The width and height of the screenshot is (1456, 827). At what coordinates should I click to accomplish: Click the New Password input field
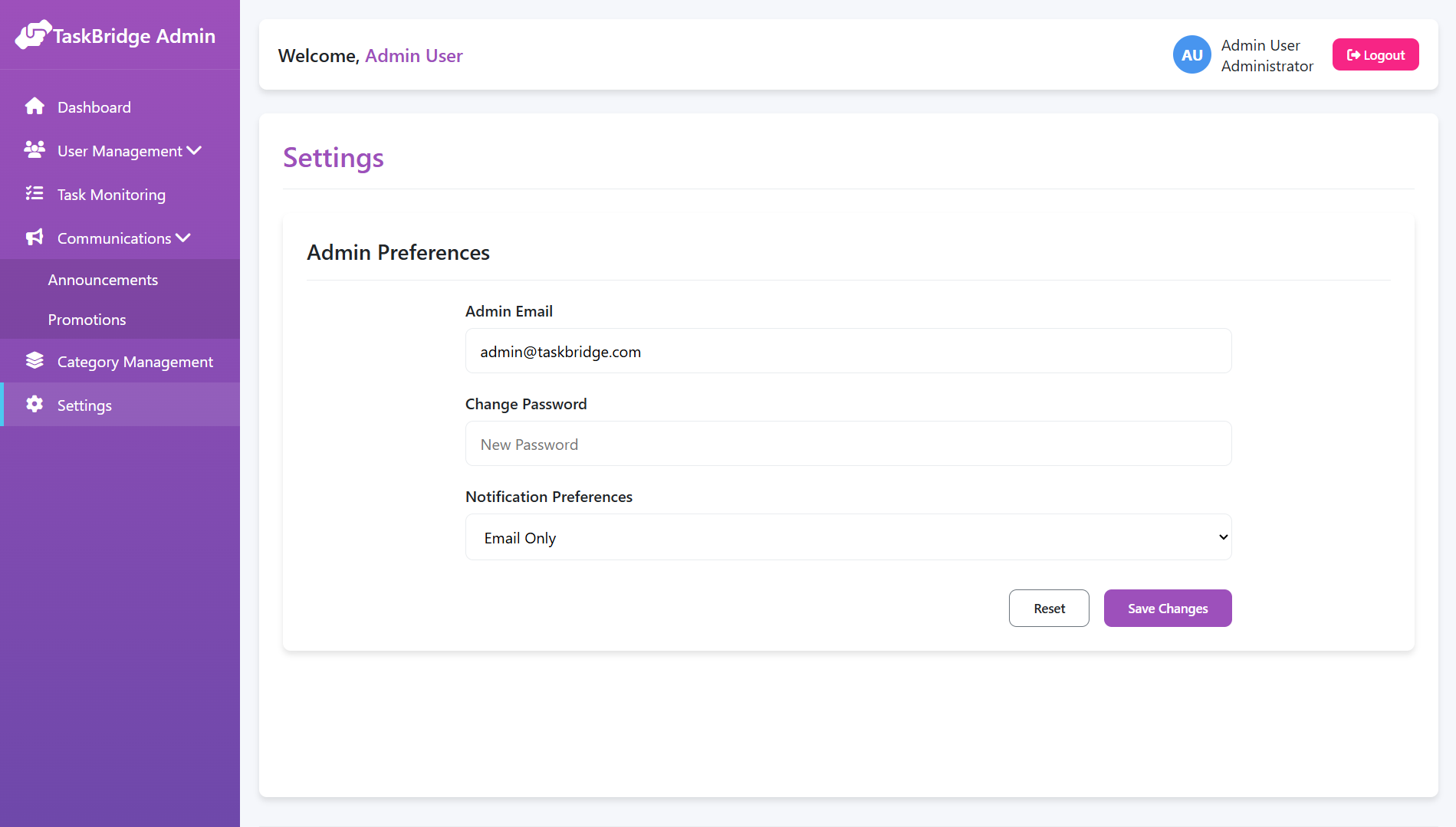pyautogui.click(x=847, y=443)
